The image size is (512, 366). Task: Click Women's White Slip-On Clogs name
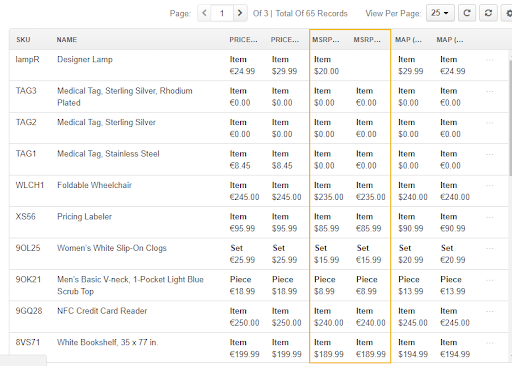pos(112,248)
